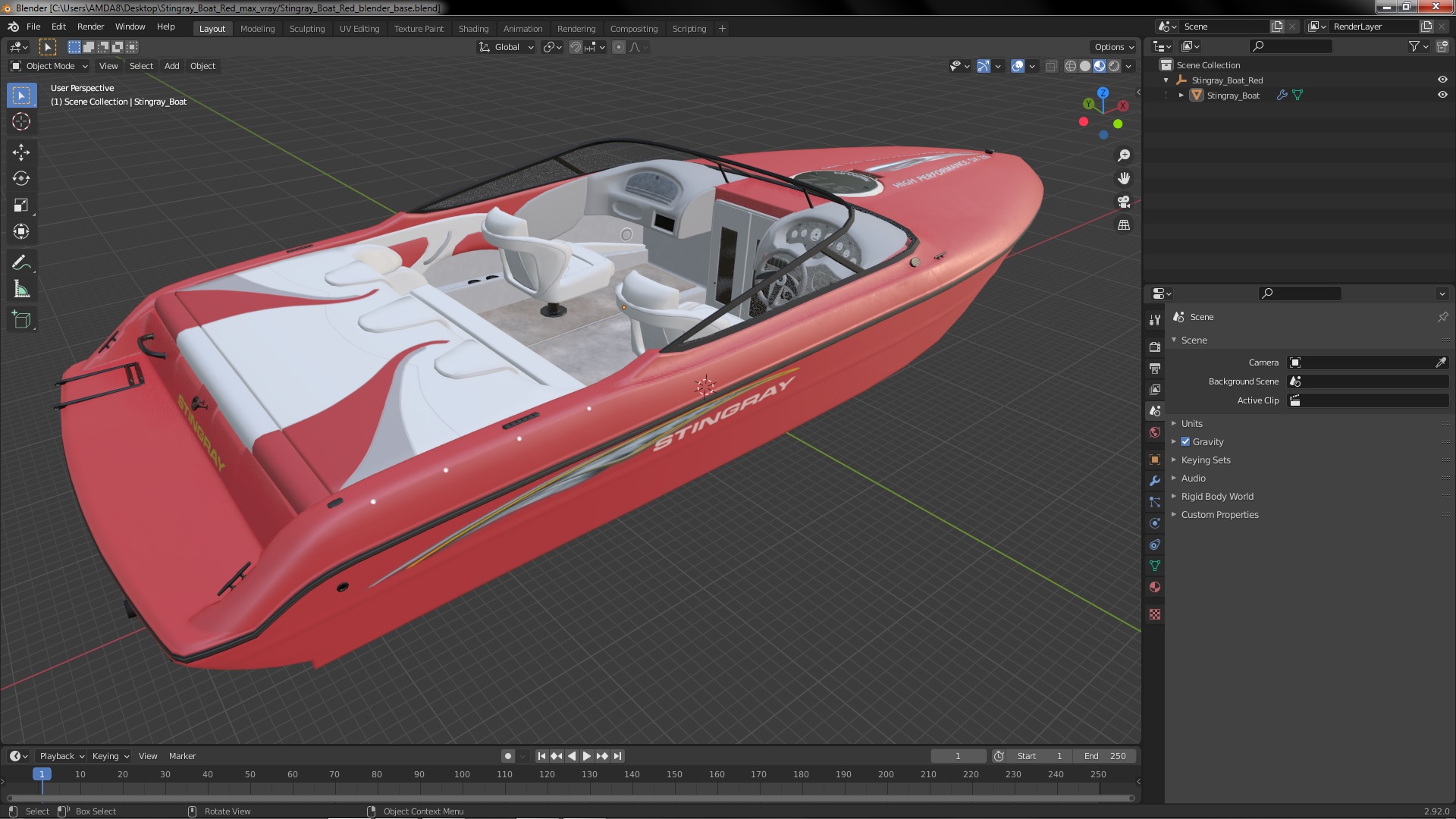Toggle proportional editing in header
This screenshot has width=1456, height=819.
coord(619,47)
